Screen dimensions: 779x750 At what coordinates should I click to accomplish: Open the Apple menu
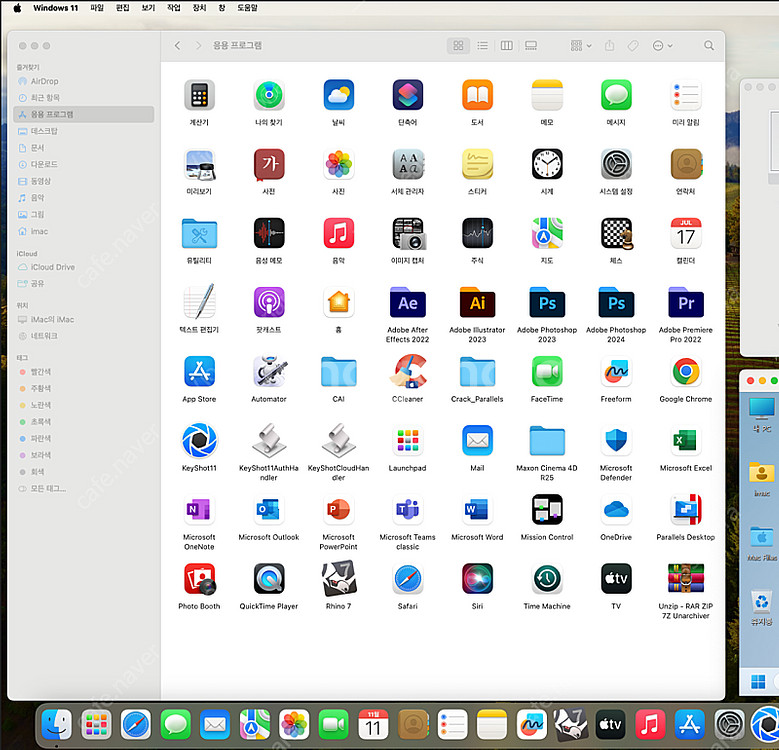17,8
